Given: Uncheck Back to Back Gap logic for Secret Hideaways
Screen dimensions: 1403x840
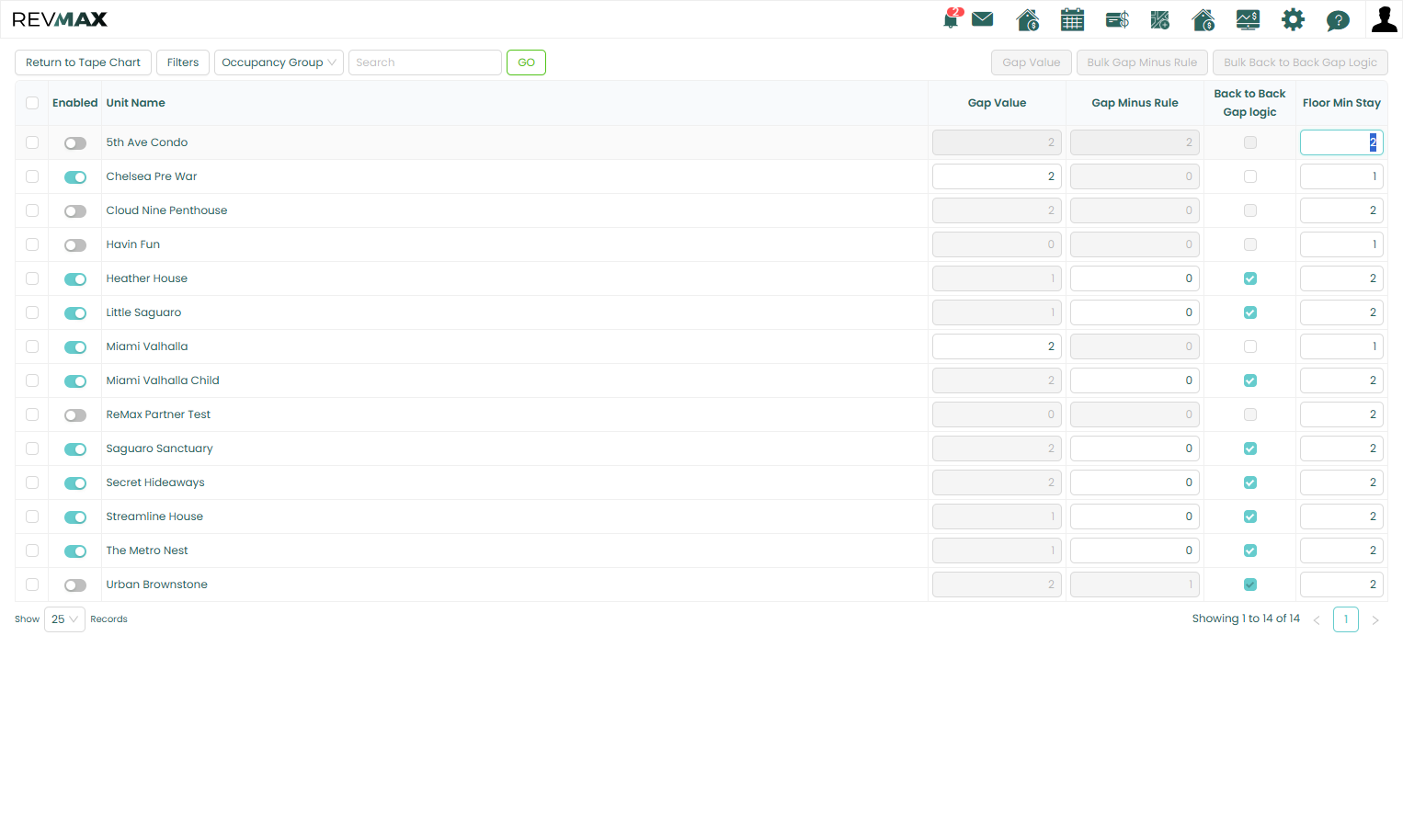Looking at the screenshot, I should pyautogui.click(x=1250, y=482).
